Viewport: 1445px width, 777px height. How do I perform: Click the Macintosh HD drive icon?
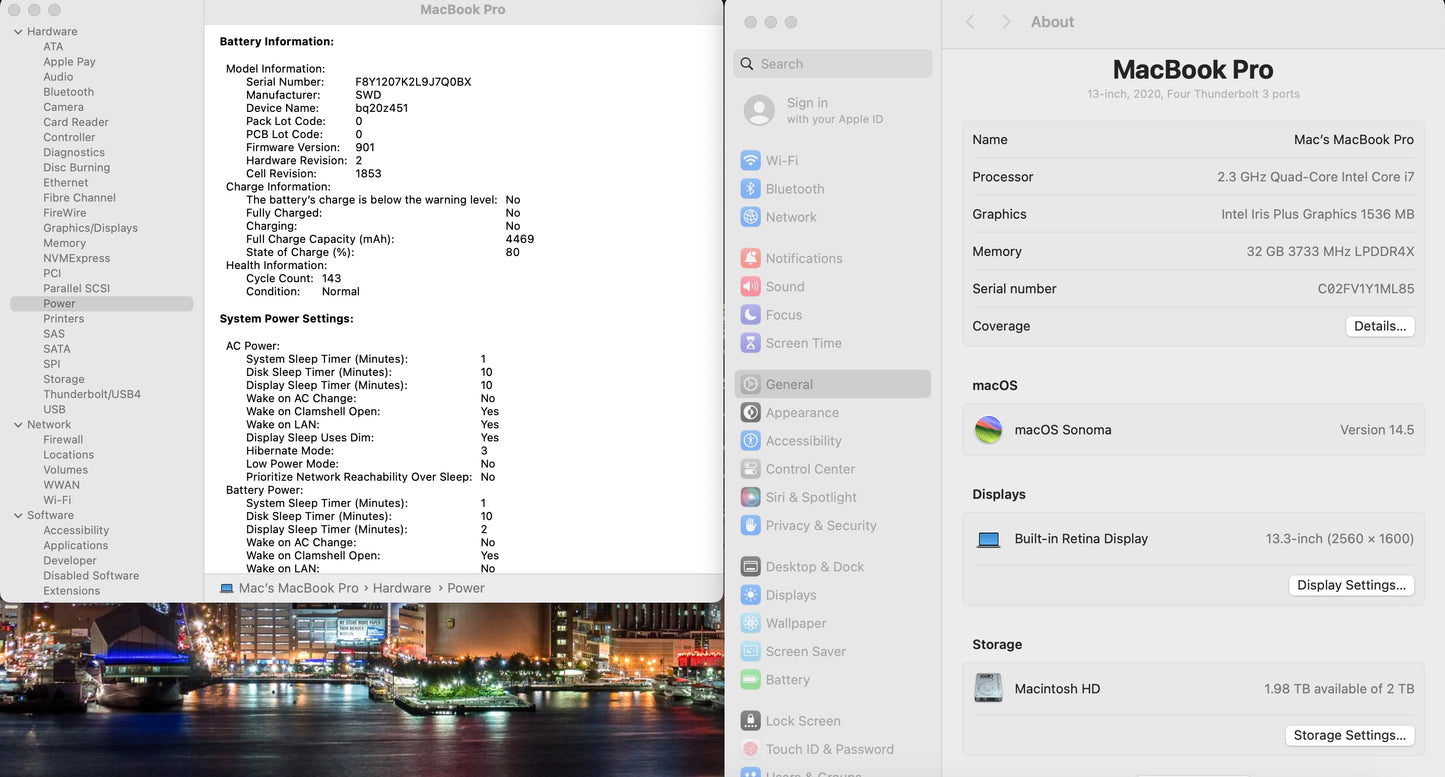pyautogui.click(x=988, y=688)
